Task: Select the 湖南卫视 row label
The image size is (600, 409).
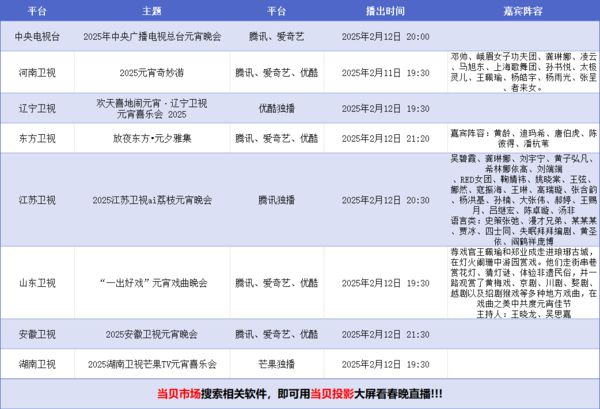Action: (37, 363)
